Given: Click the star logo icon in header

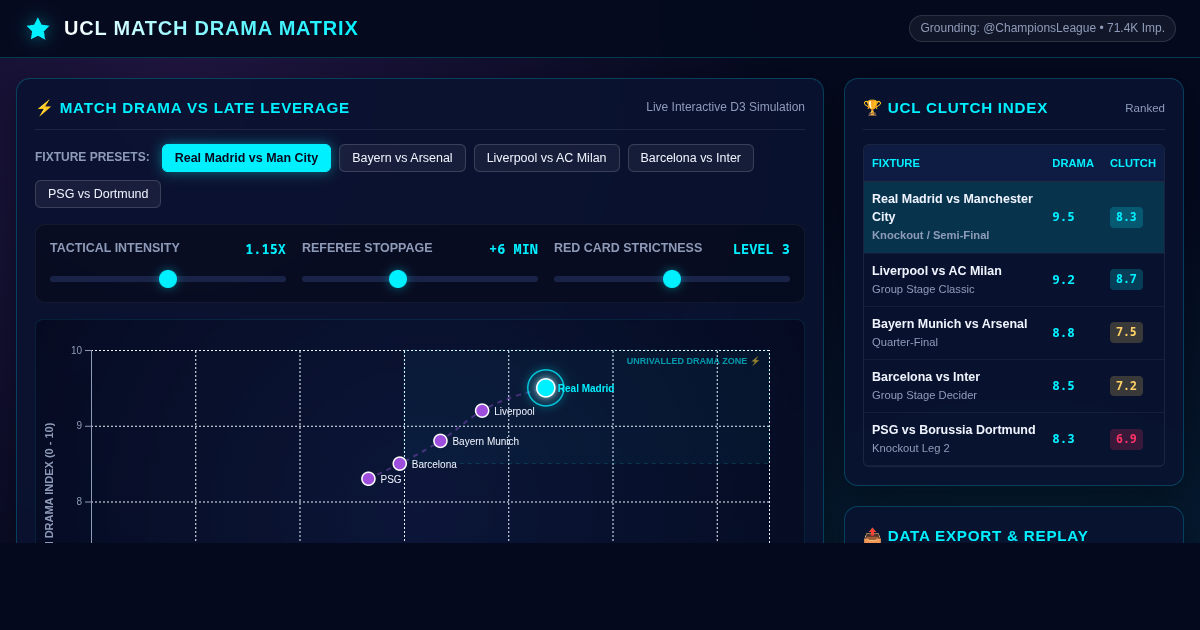Looking at the screenshot, I should (x=38, y=28).
